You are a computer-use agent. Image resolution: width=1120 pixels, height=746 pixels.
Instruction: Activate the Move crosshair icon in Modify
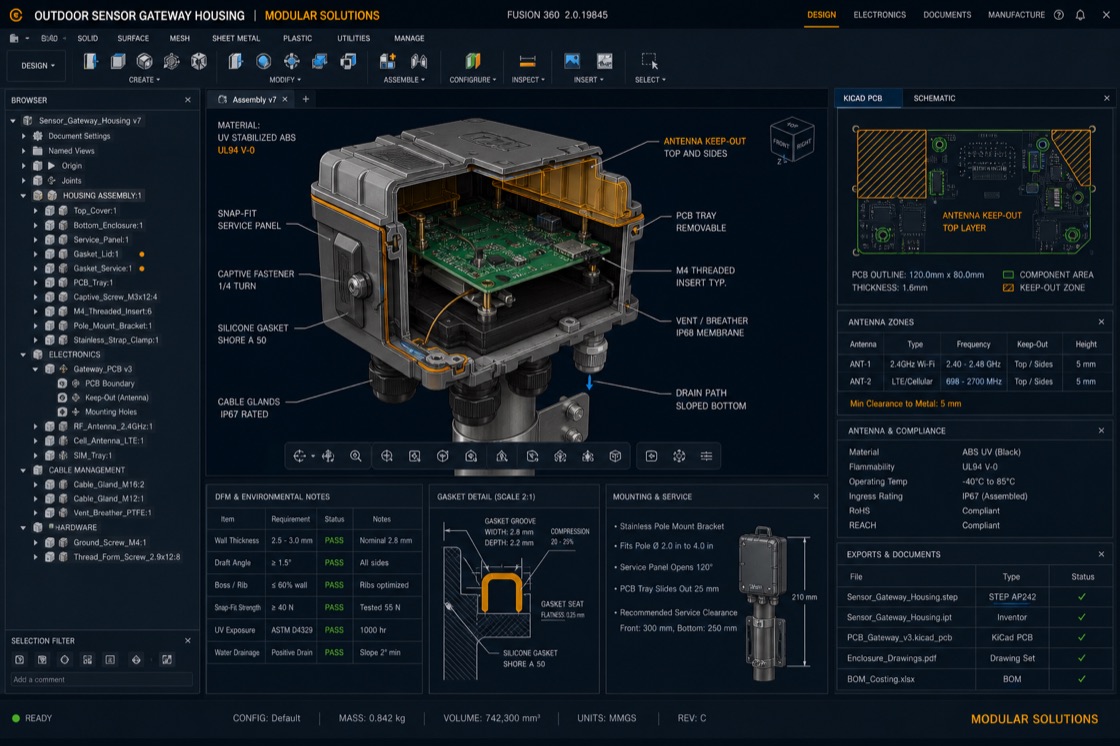pyautogui.click(x=291, y=61)
